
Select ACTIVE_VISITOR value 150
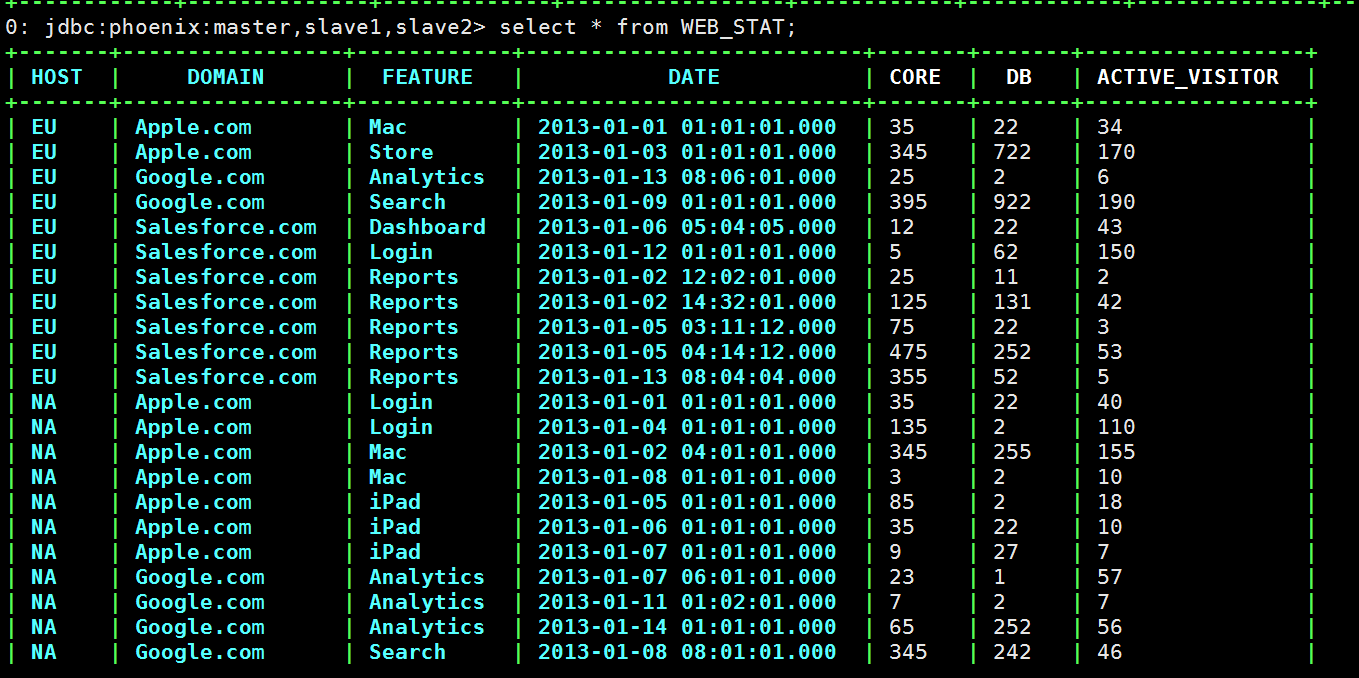pyautogui.click(x=1116, y=252)
